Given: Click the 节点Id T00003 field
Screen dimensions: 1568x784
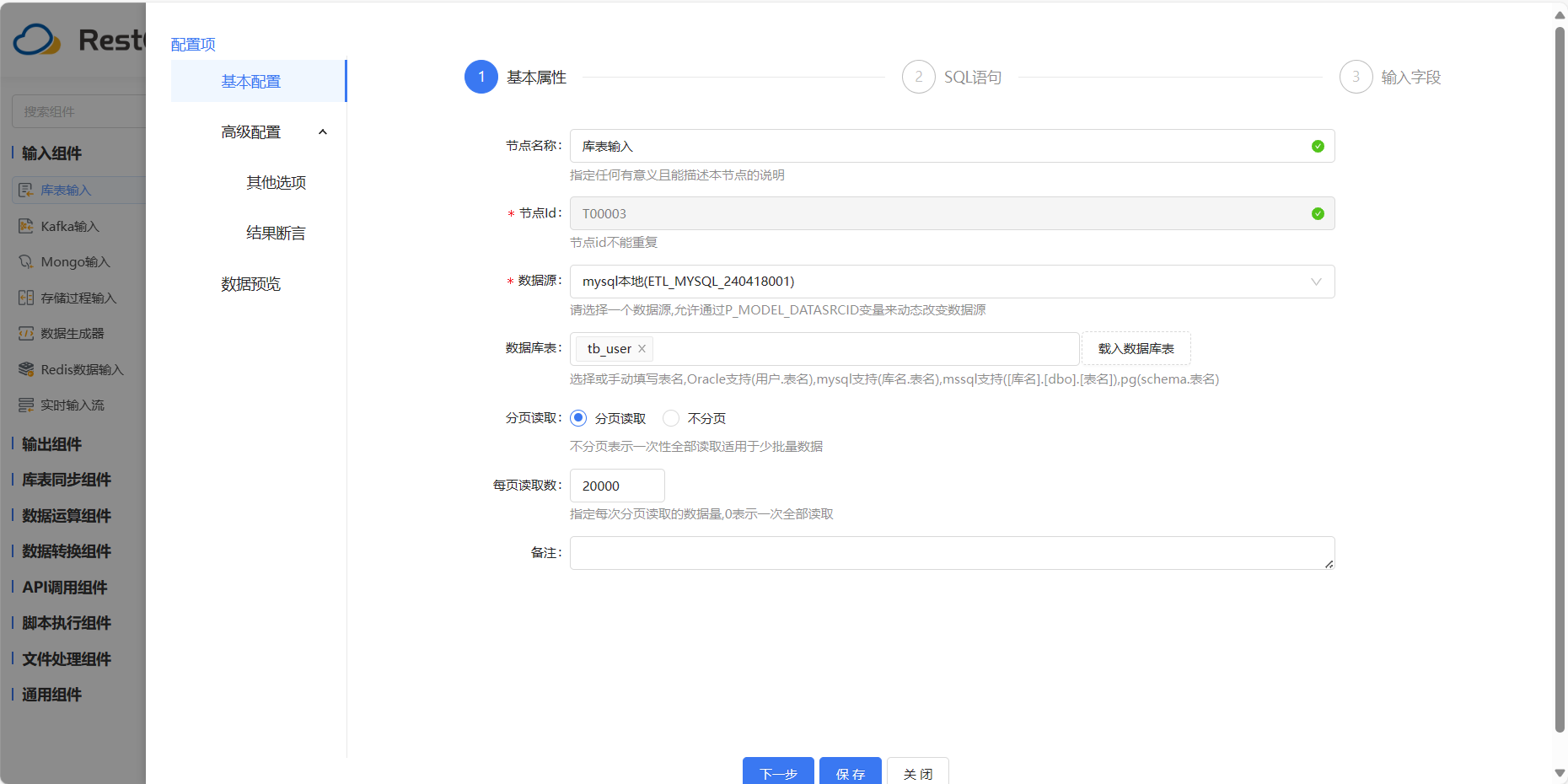Looking at the screenshot, I should (x=952, y=214).
